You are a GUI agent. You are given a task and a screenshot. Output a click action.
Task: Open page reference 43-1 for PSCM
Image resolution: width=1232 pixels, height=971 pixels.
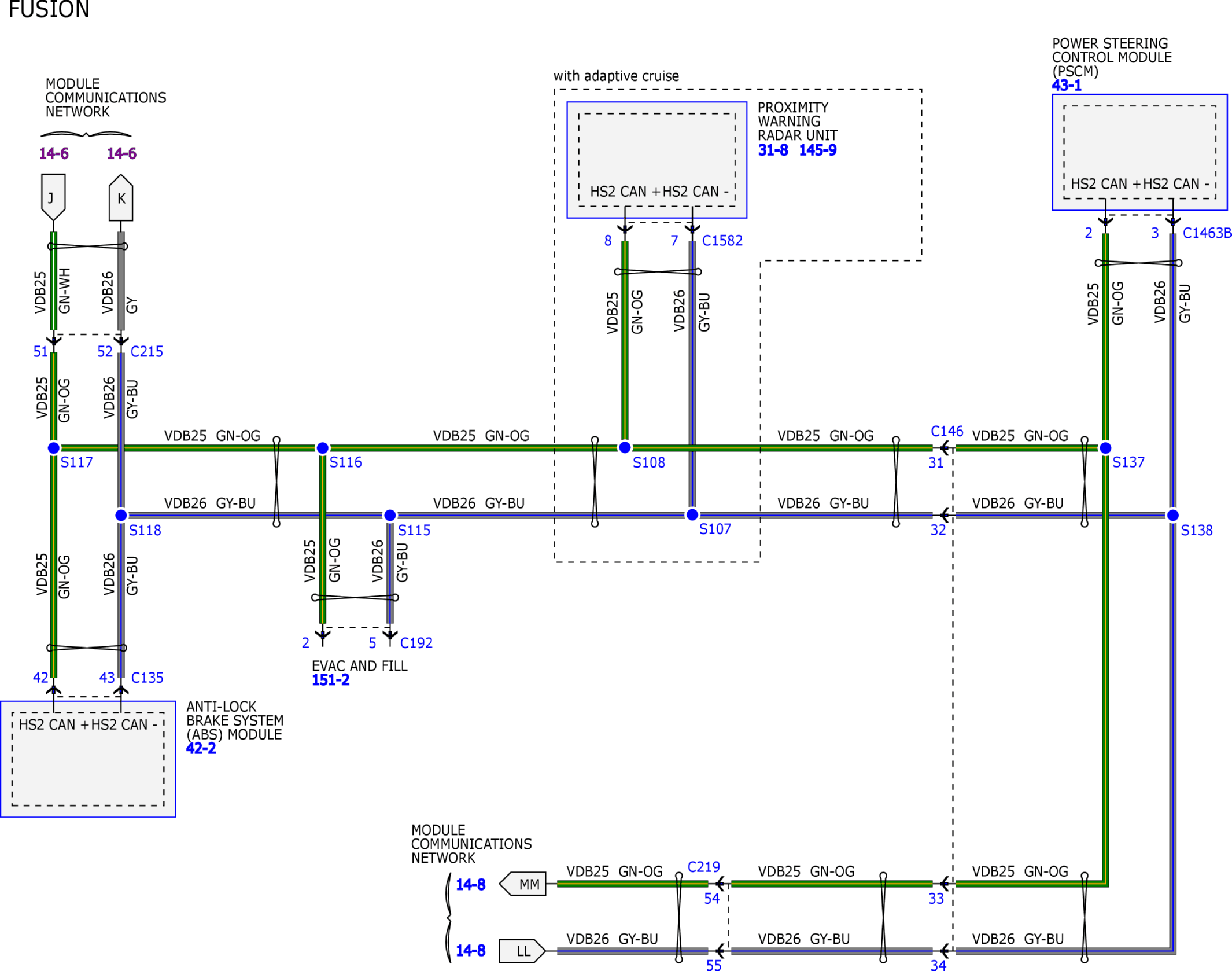pyautogui.click(x=1066, y=86)
